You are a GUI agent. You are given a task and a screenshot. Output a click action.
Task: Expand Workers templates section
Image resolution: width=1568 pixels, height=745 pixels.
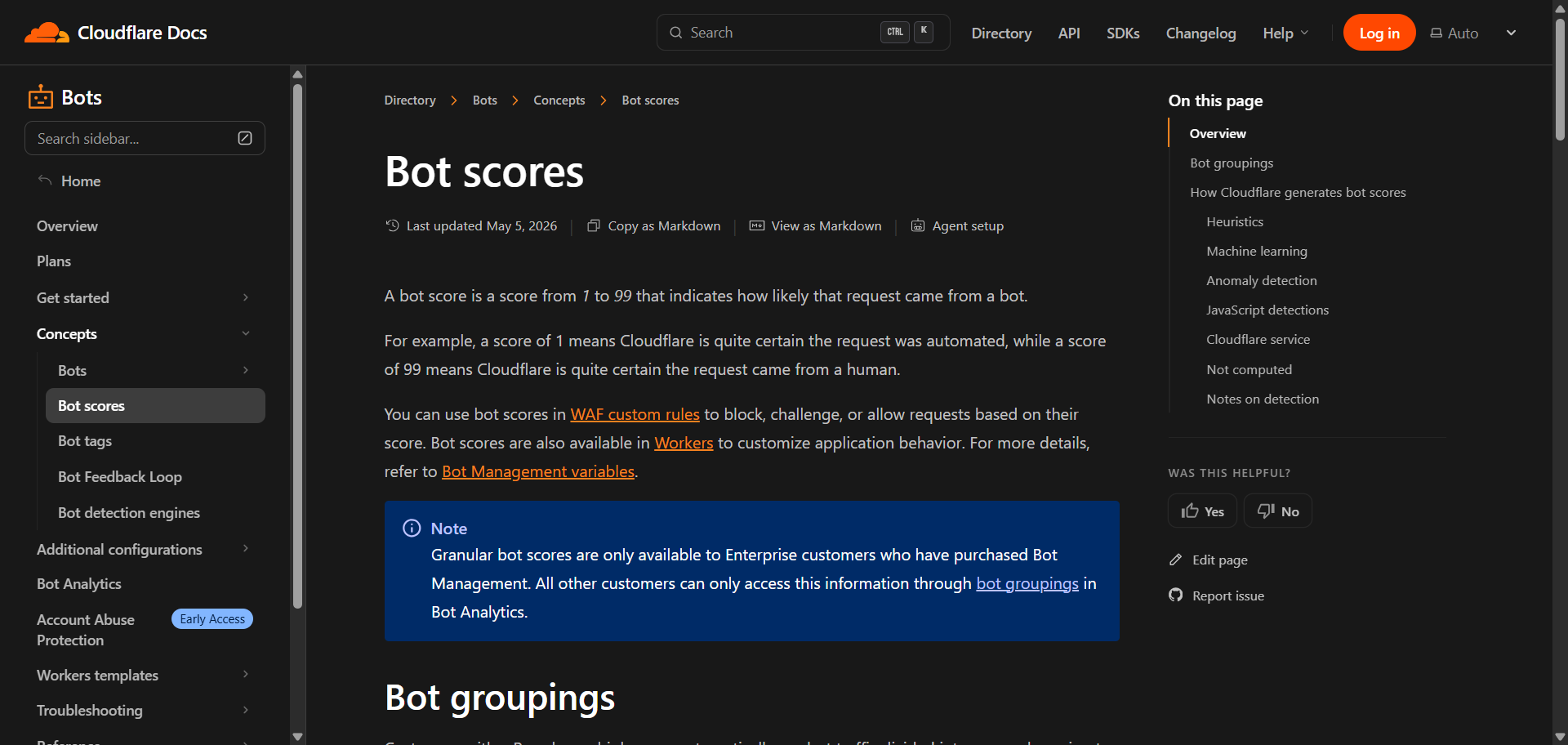[x=245, y=675]
